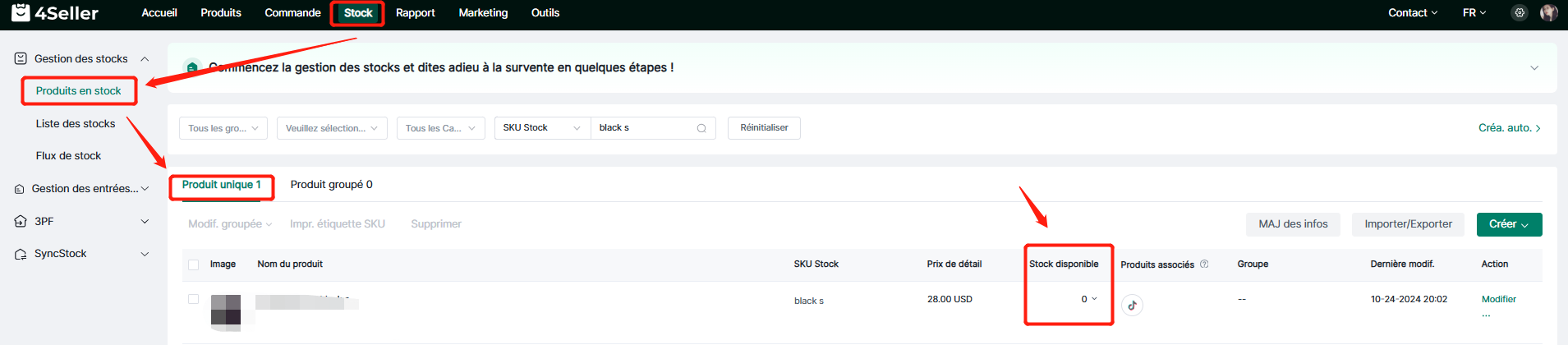Viewport: 1568px width, 345px height.
Task: Open the SKU Stock search type dropdown
Action: (x=541, y=128)
